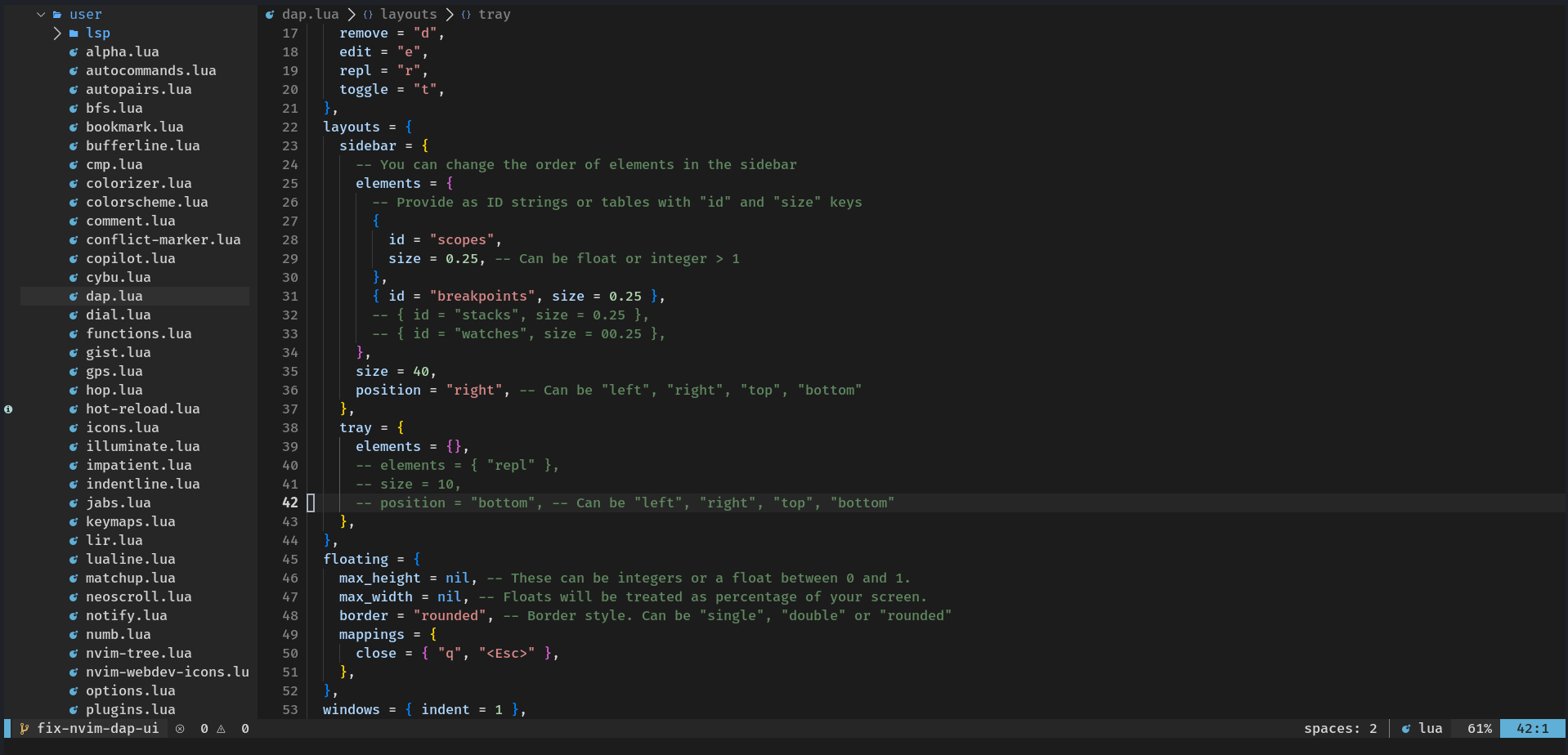
Task: Select nvim-webdev-icons.lua entry
Action: coord(168,672)
